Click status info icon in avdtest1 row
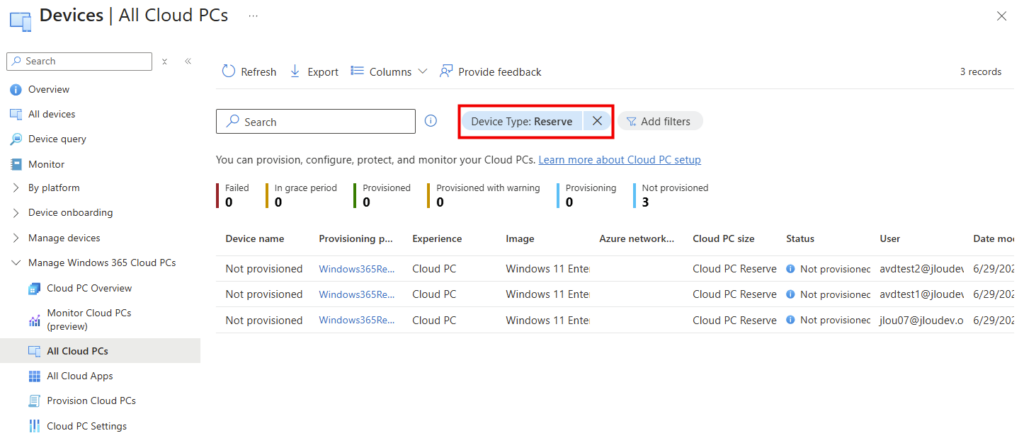 pos(790,294)
